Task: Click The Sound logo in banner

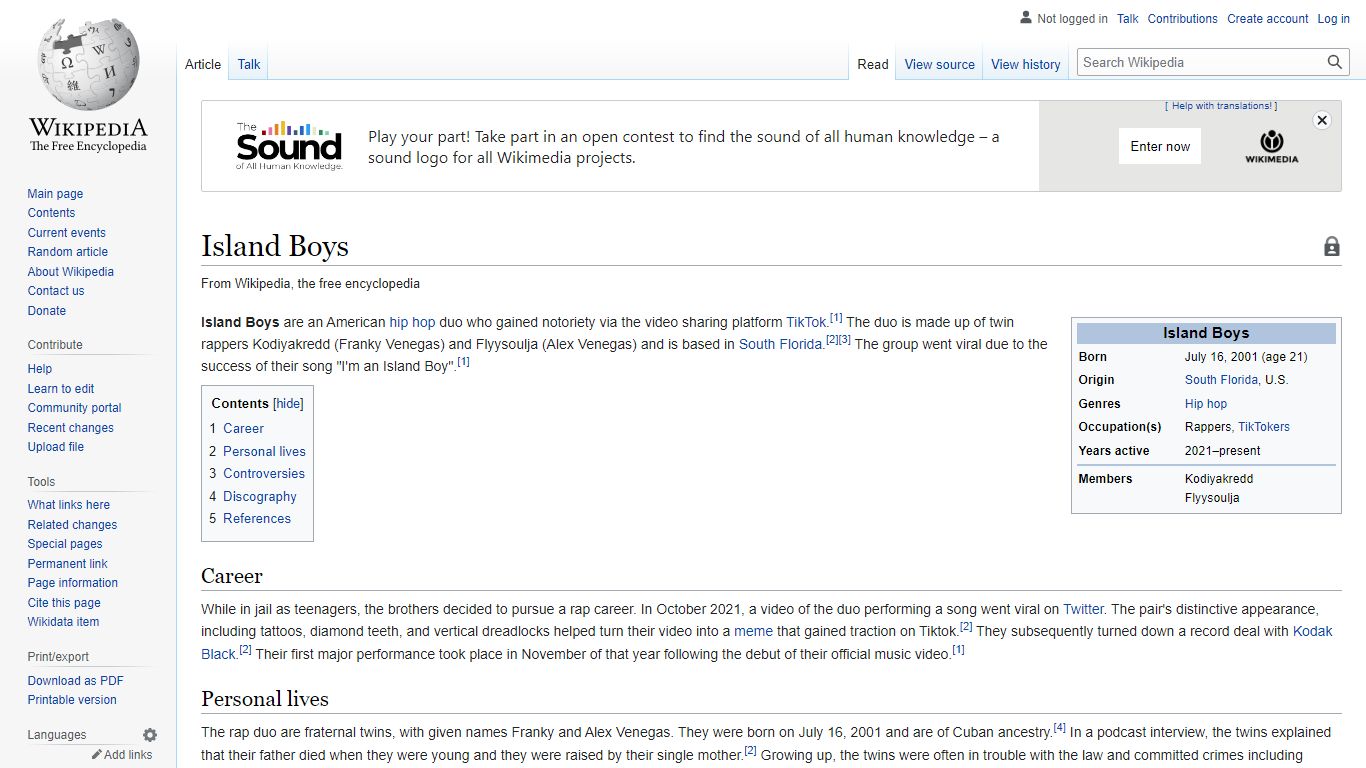Action: (x=289, y=146)
